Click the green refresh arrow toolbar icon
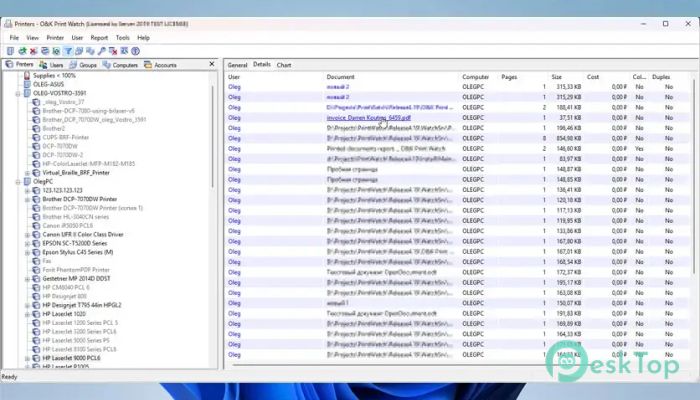Screen dimensions: 700x400 pyautogui.click(x=22, y=51)
